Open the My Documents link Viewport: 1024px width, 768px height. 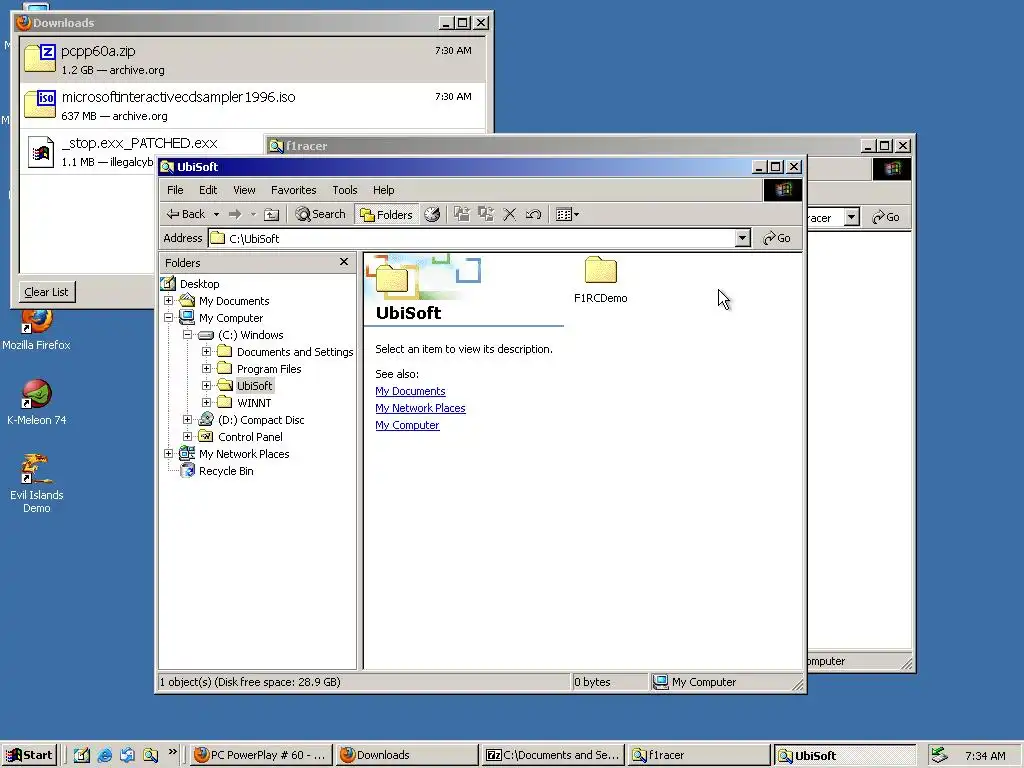pyautogui.click(x=410, y=391)
